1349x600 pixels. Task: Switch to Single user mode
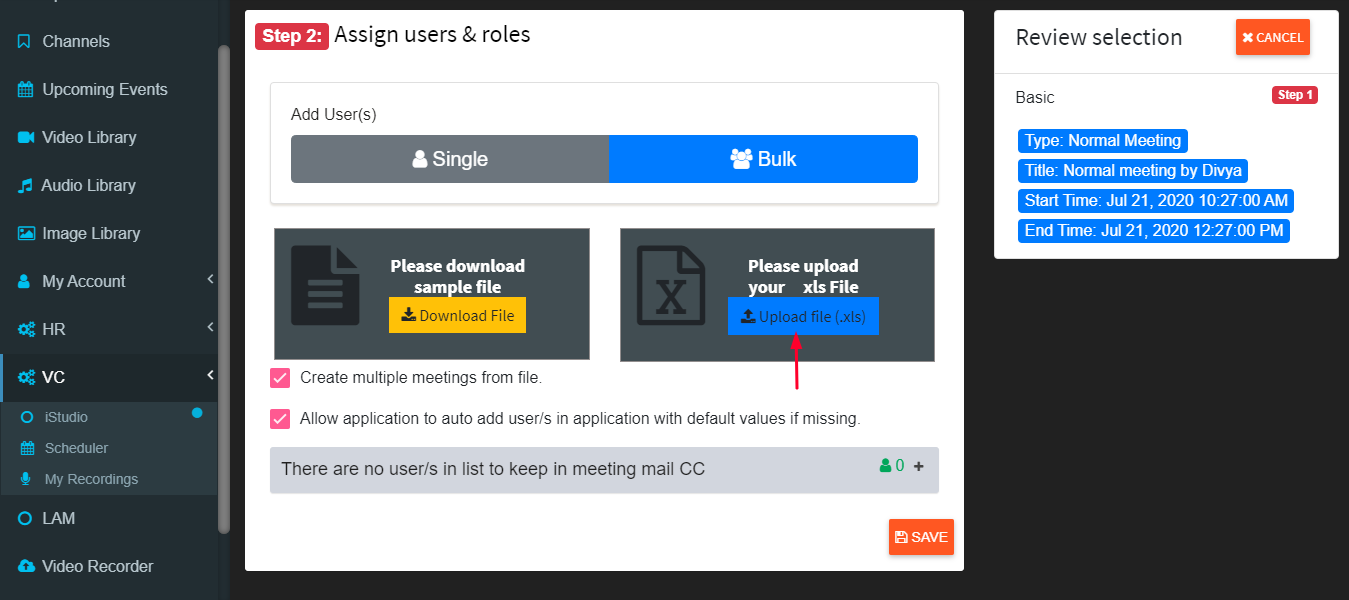click(x=450, y=159)
